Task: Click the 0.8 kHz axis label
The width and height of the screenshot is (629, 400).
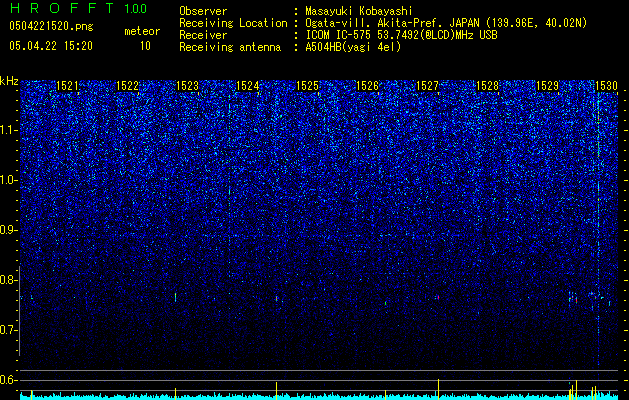Action: [8, 280]
